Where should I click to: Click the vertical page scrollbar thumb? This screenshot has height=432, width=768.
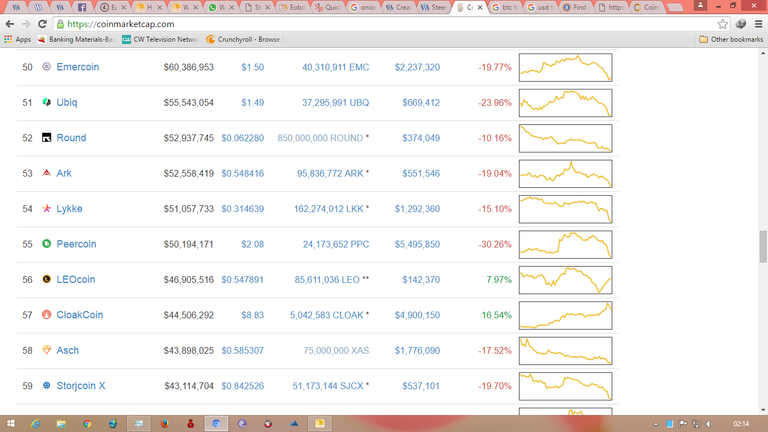coord(763,246)
